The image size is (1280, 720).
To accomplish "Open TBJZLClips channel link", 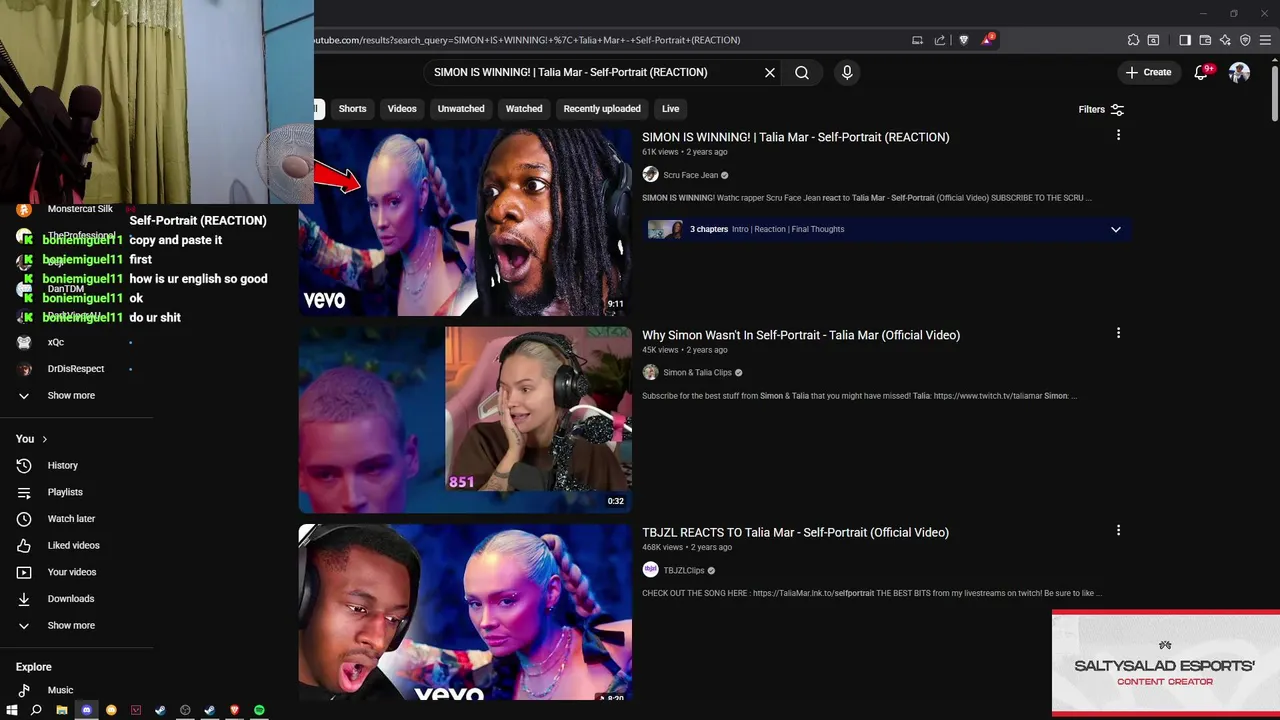I will [684, 571].
